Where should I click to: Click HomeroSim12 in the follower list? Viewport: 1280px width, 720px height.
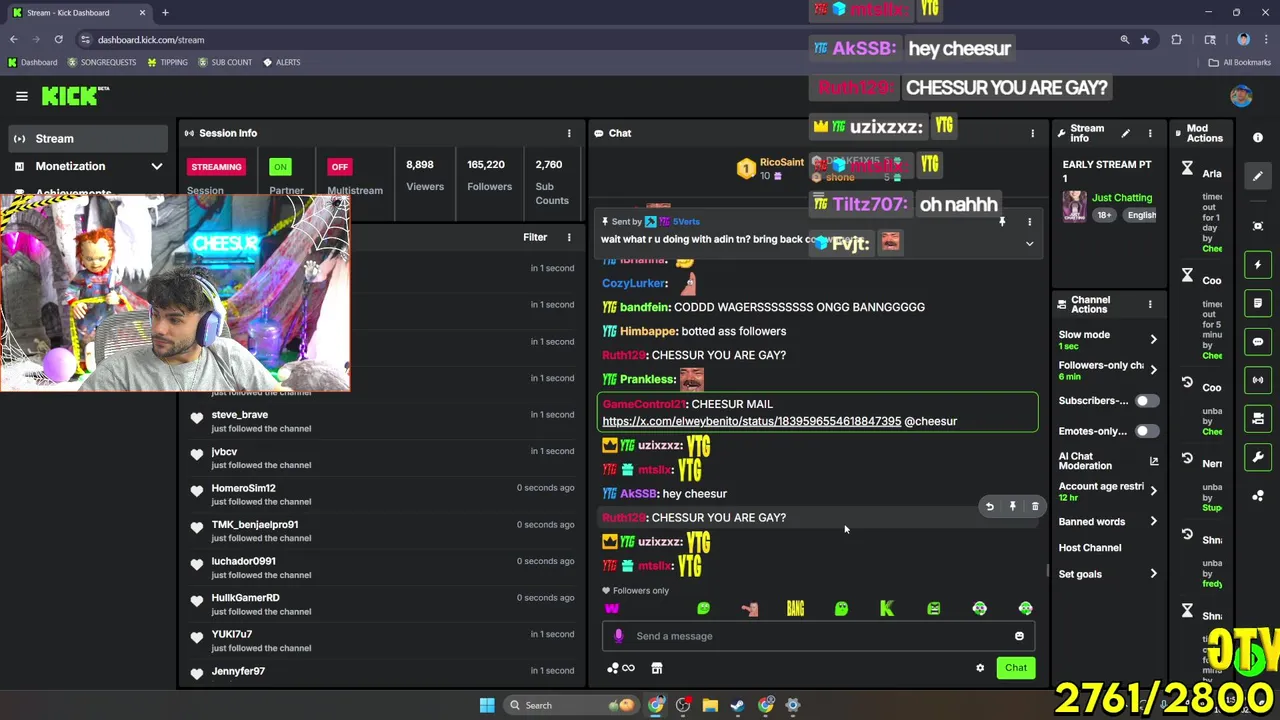pyautogui.click(x=243, y=488)
